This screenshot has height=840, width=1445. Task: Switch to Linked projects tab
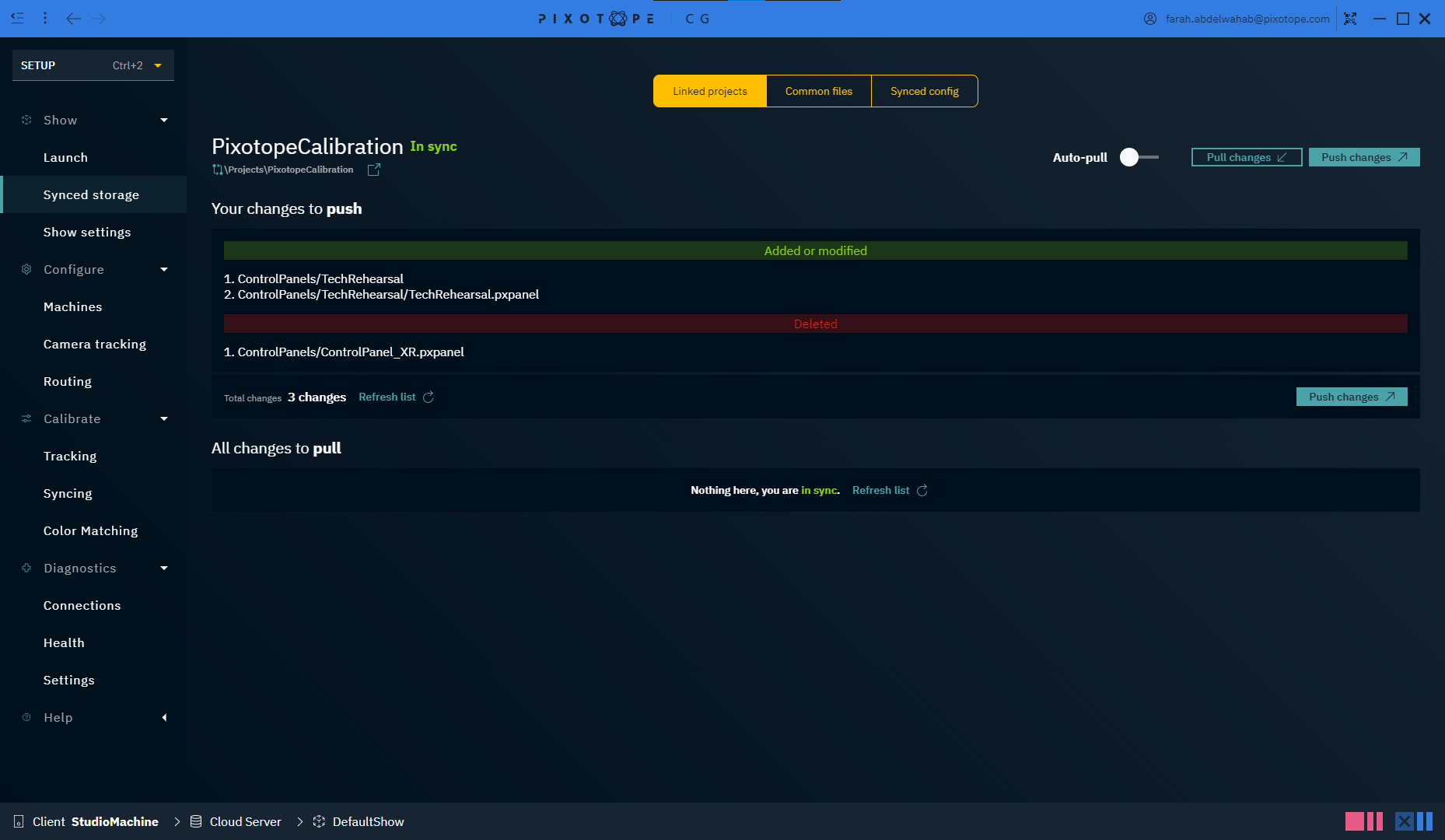pos(710,91)
